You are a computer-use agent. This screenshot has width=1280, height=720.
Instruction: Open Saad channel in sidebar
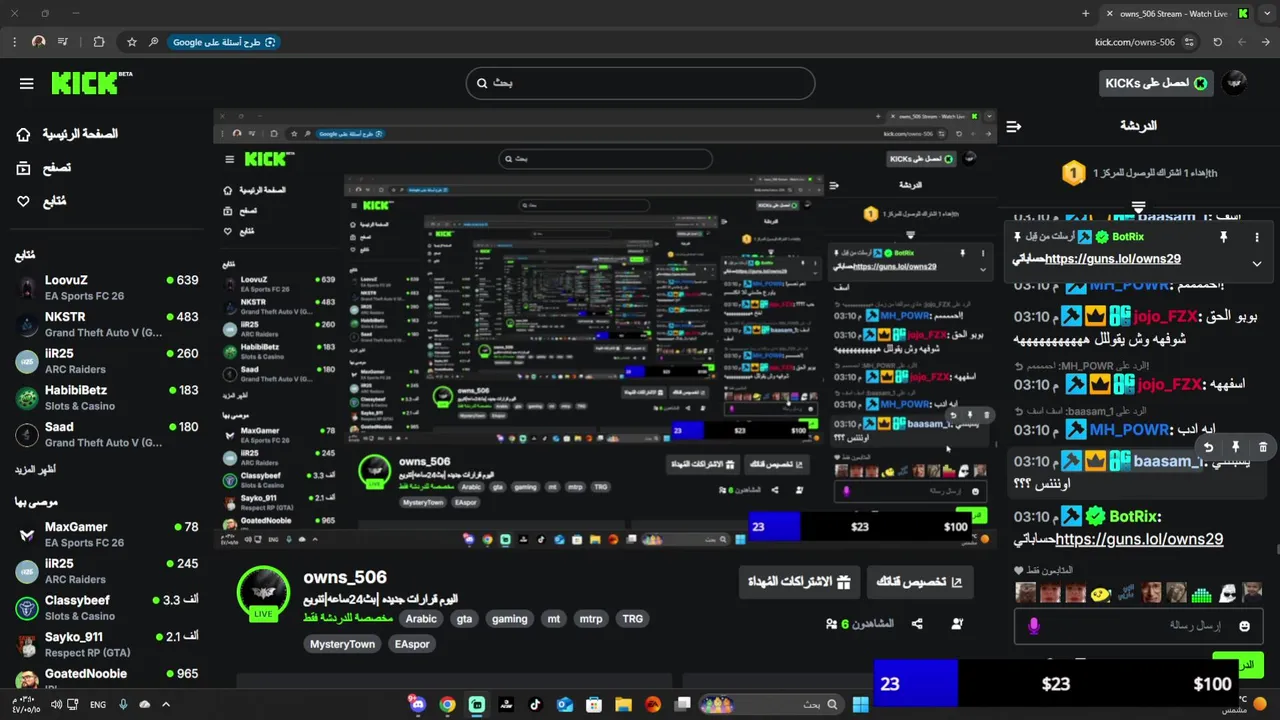[x=108, y=434]
